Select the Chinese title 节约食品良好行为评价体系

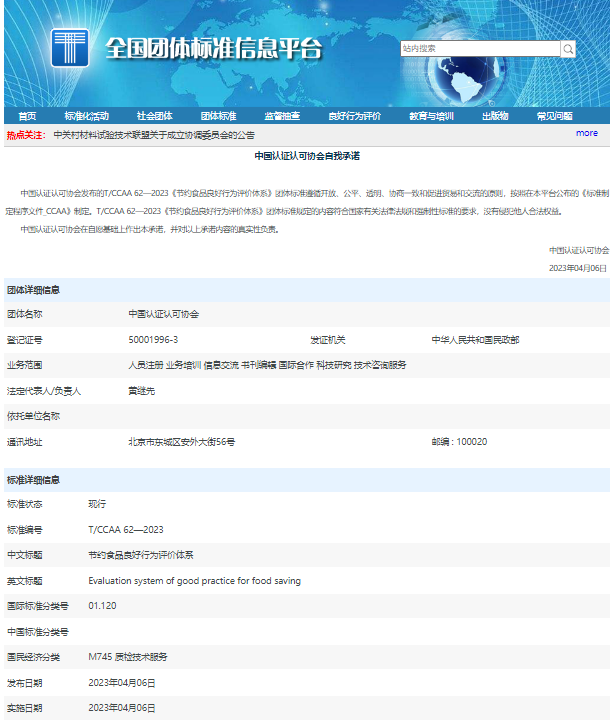coord(141,555)
